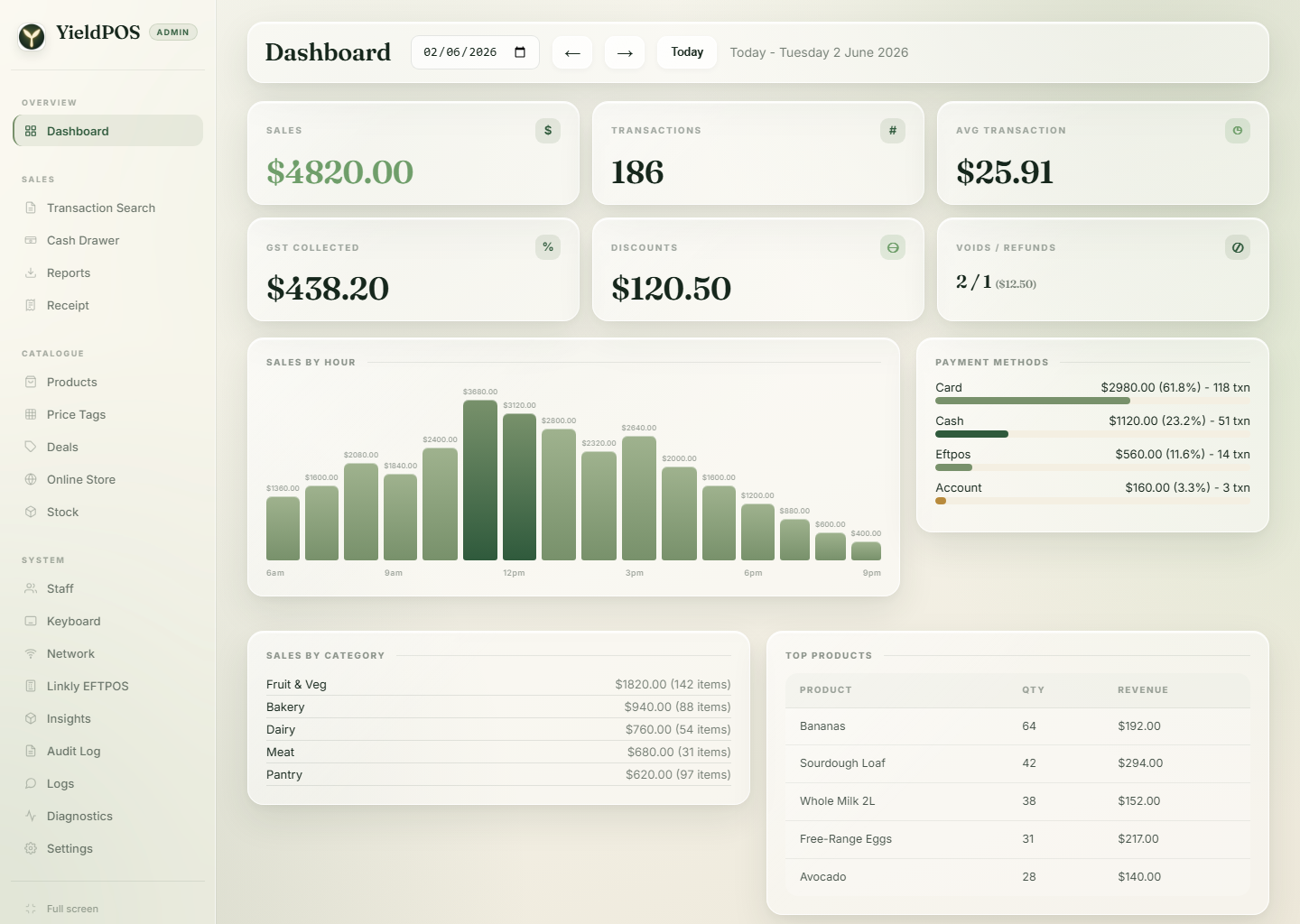Click the Diagnostics pulse icon
Viewport: 1300px width, 924px height.
[31, 816]
